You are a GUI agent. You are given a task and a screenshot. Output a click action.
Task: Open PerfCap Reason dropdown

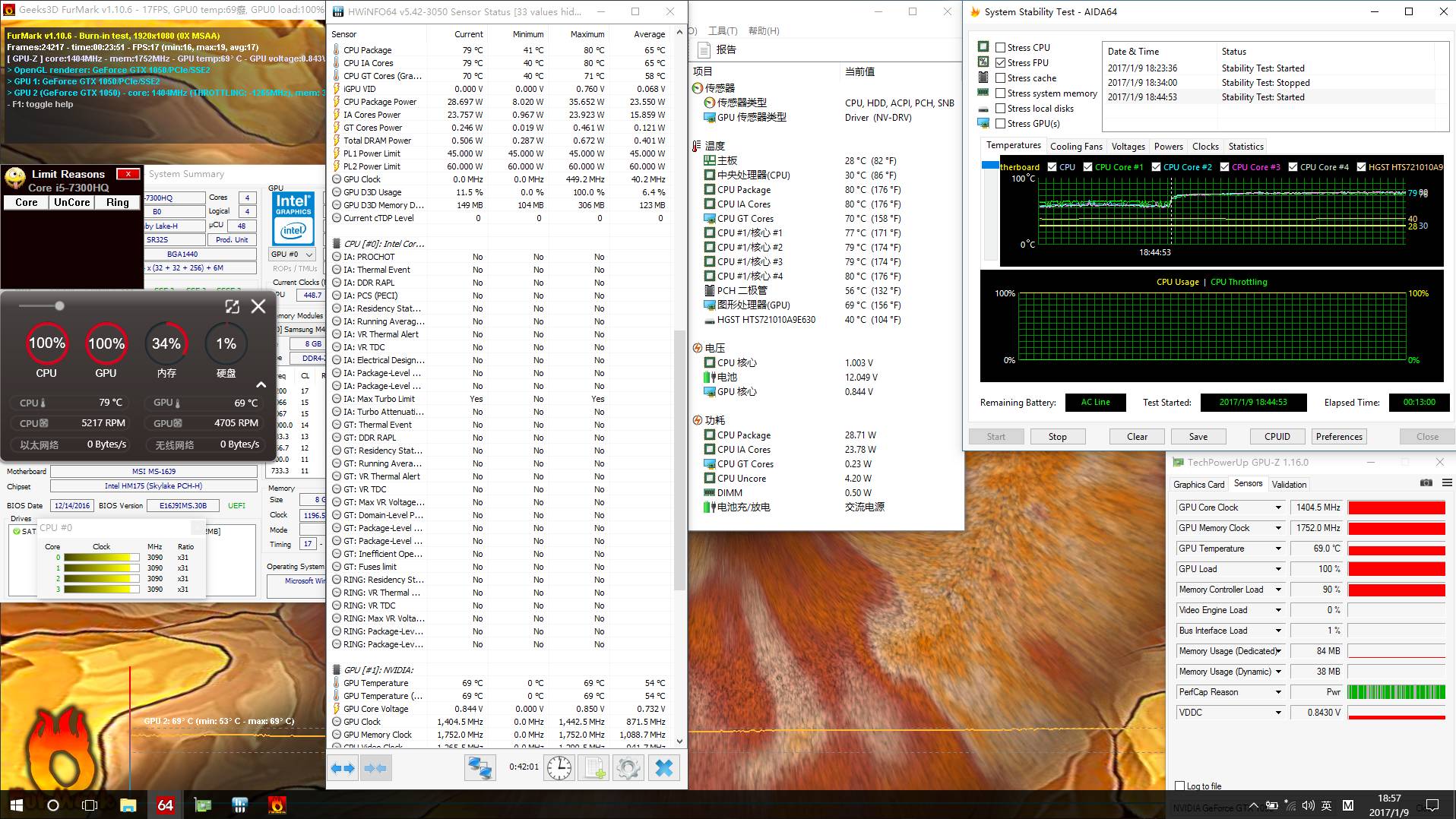pyautogui.click(x=1278, y=692)
